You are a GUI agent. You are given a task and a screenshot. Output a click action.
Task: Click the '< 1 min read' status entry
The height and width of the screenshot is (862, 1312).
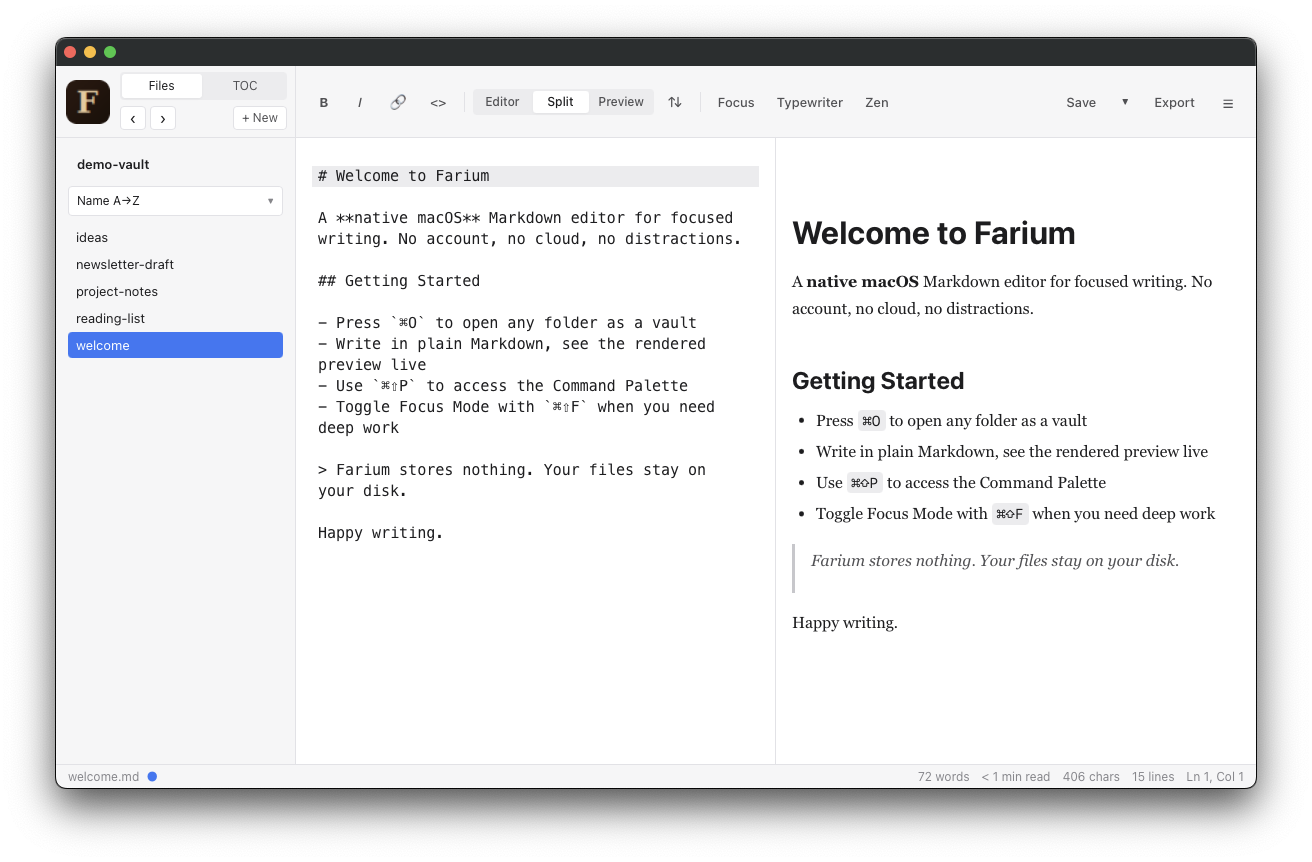pyautogui.click(x=1016, y=777)
